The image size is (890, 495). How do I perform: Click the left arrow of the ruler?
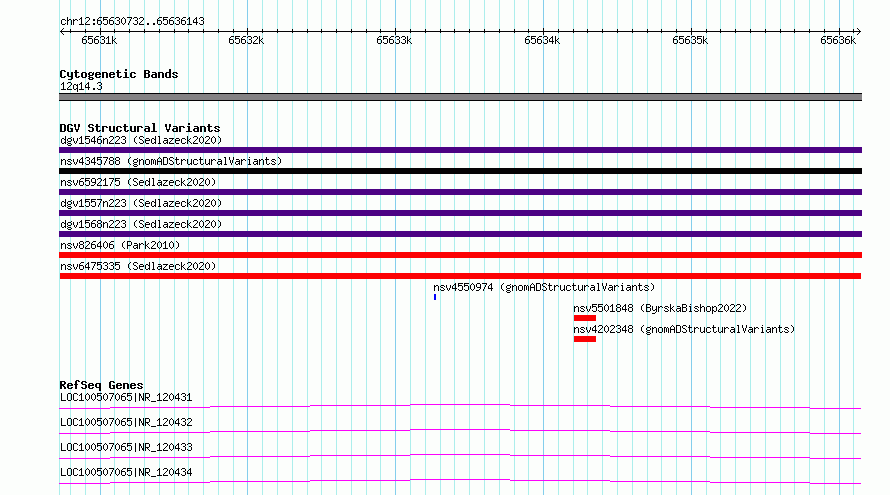click(62, 31)
